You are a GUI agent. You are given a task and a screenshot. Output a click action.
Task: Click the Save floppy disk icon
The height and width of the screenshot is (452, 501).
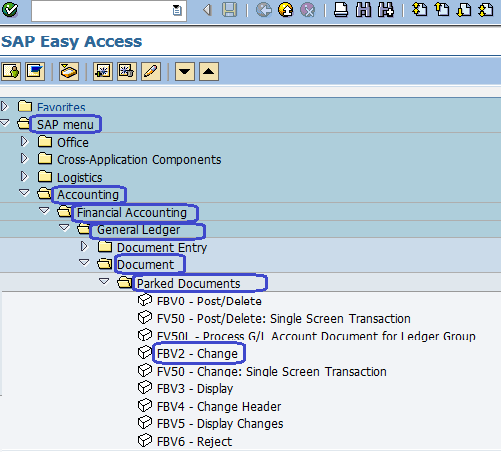point(230,10)
